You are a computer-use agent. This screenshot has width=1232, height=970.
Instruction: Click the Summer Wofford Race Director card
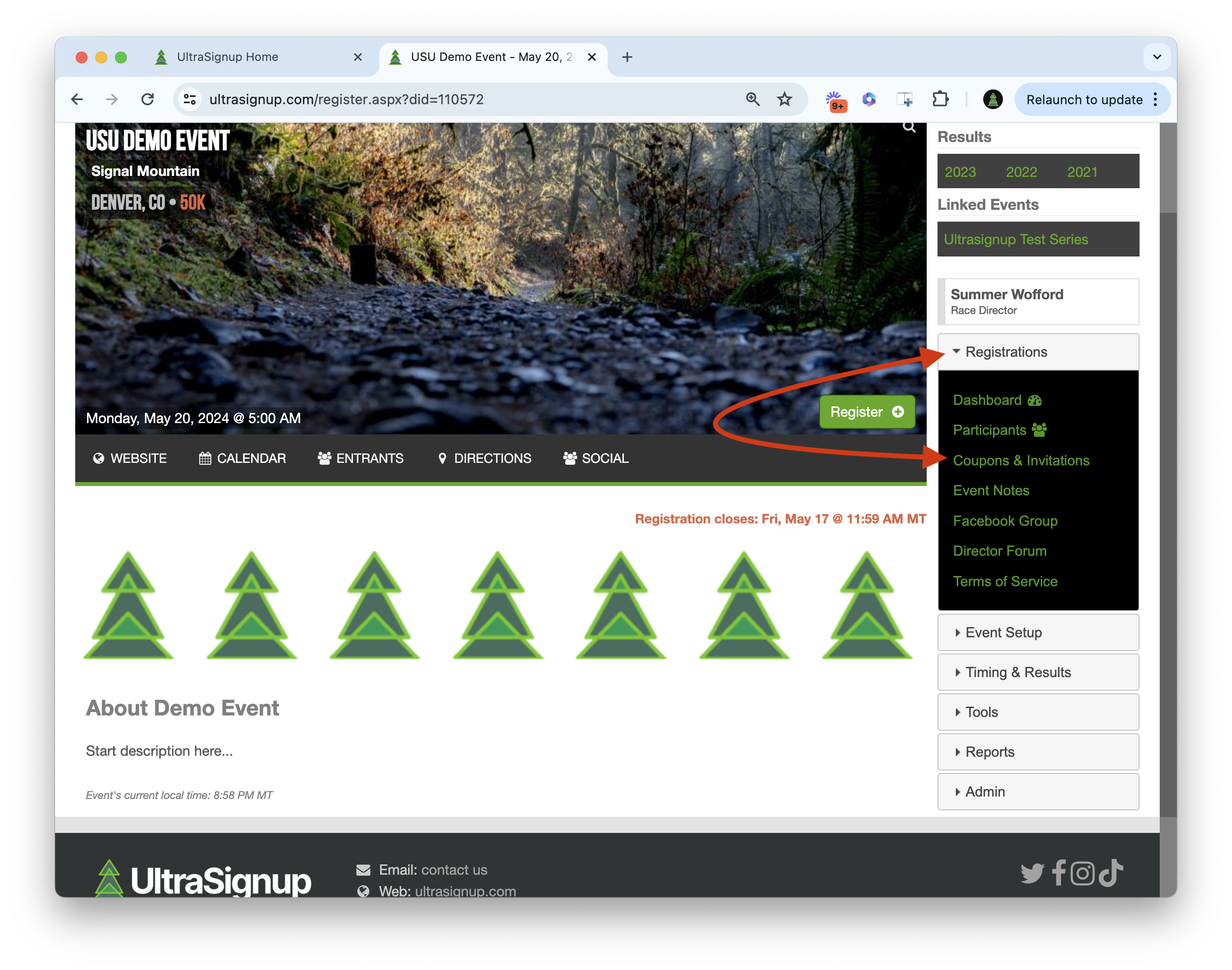(x=1038, y=302)
